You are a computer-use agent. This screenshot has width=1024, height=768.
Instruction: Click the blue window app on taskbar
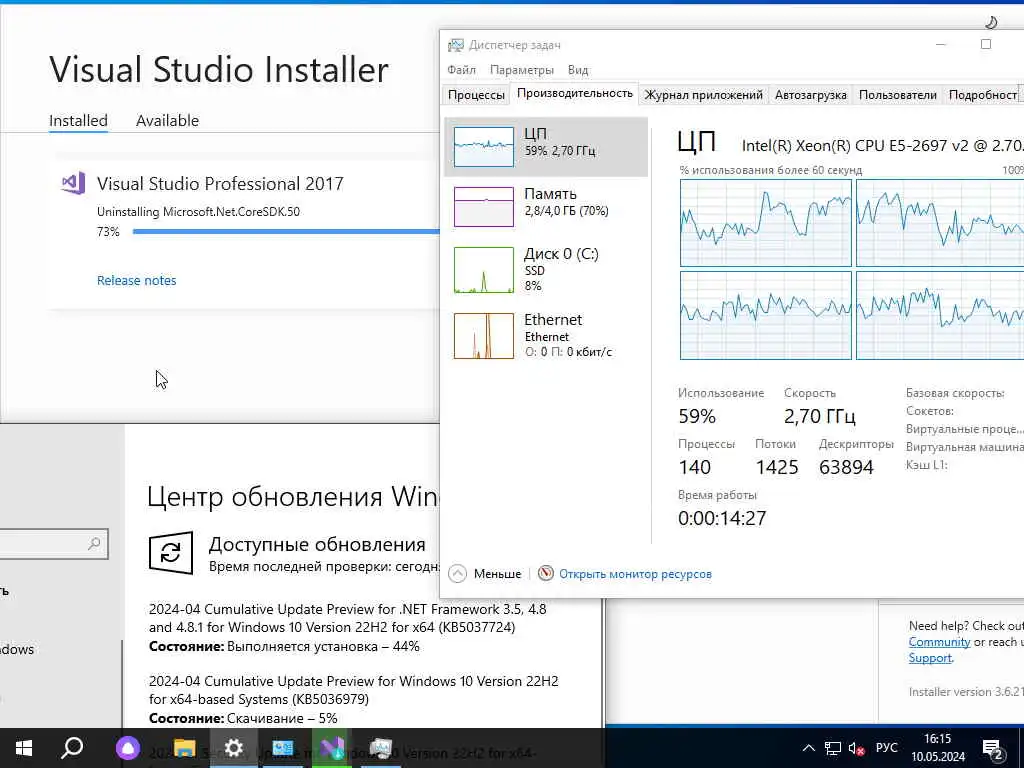coord(283,748)
